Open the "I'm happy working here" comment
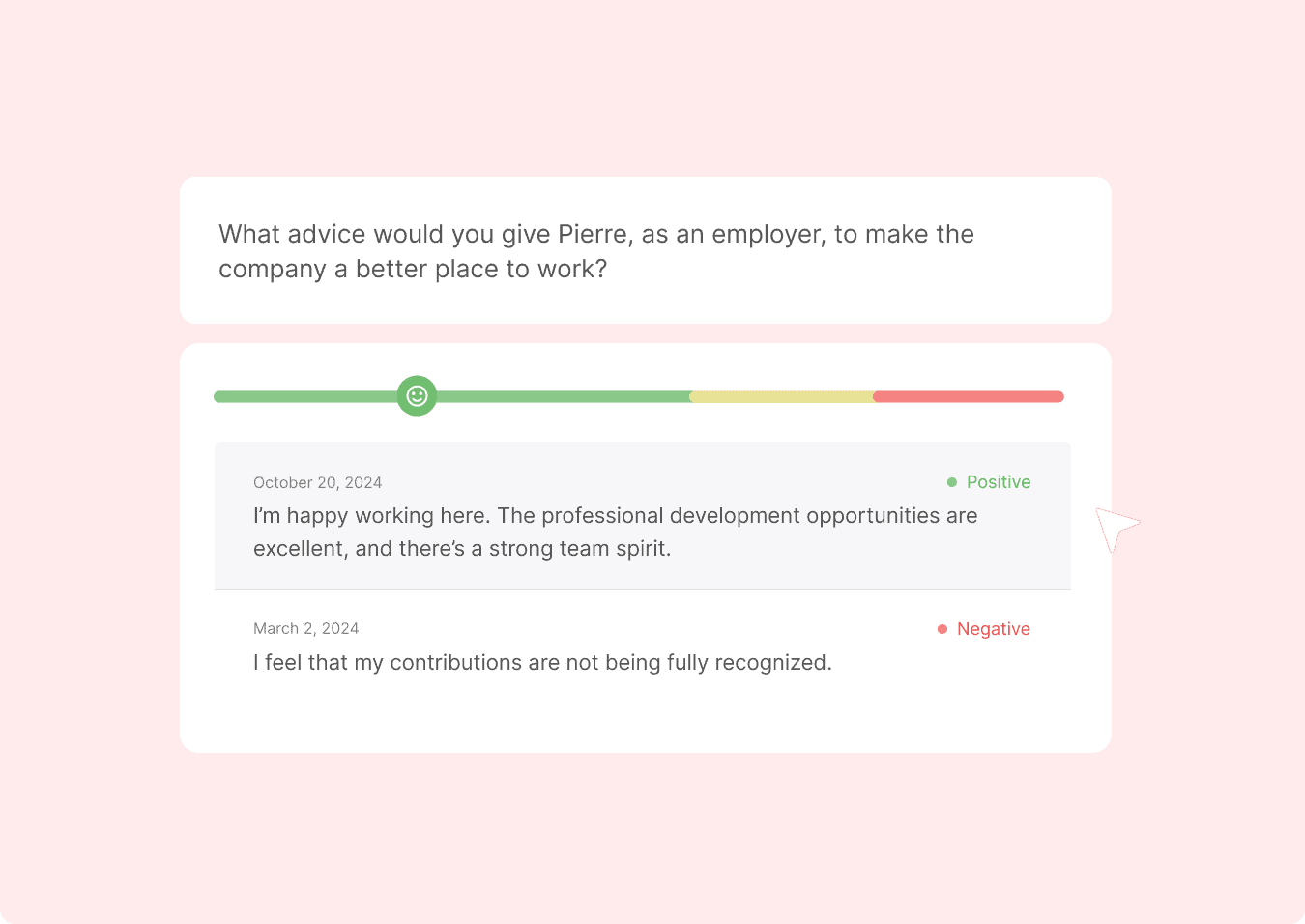The width and height of the screenshot is (1305, 924). (615, 516)
